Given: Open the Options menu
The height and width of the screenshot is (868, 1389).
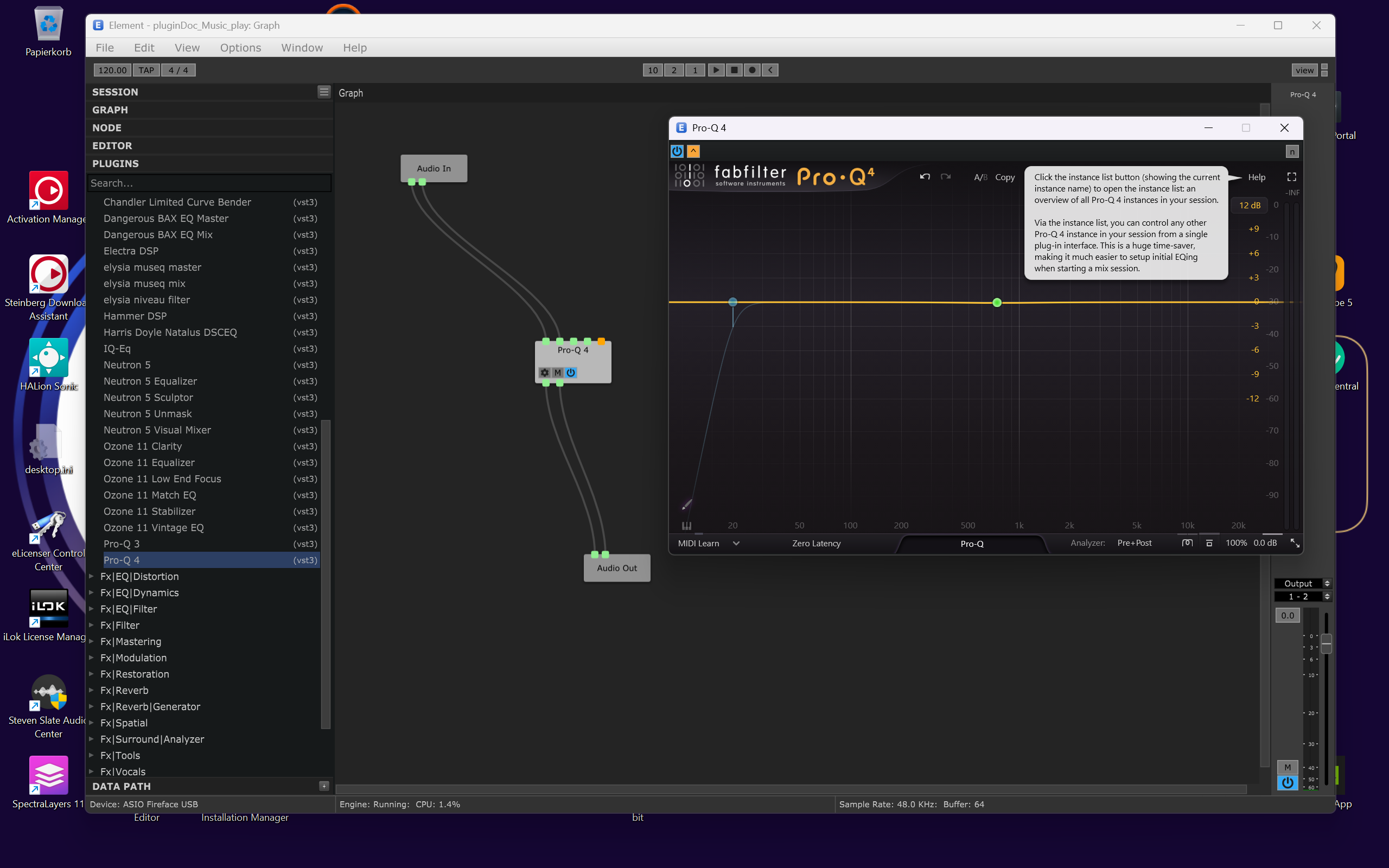Looking at the screenshot, I should (x=240, y=48).
